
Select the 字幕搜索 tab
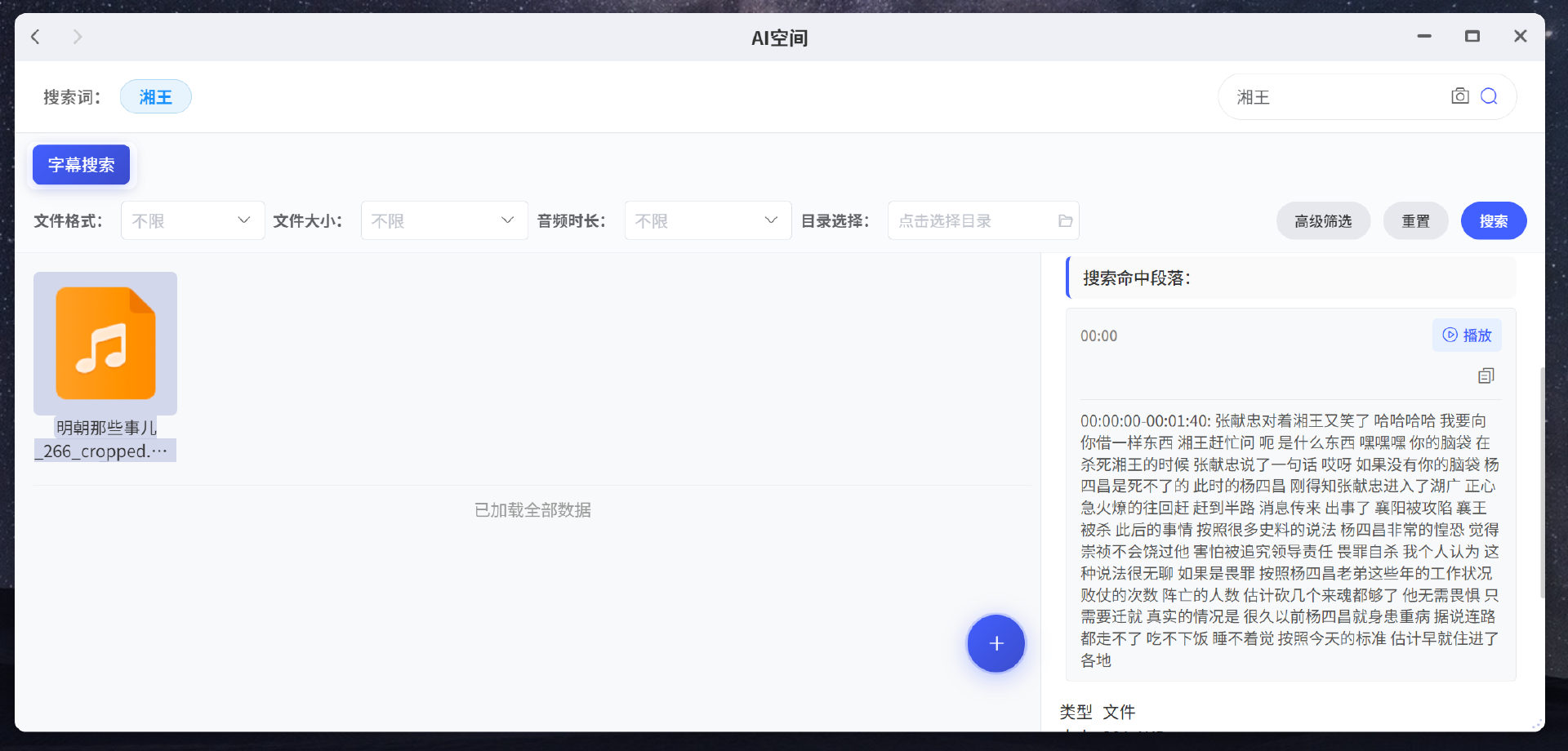tap(81, 165)
